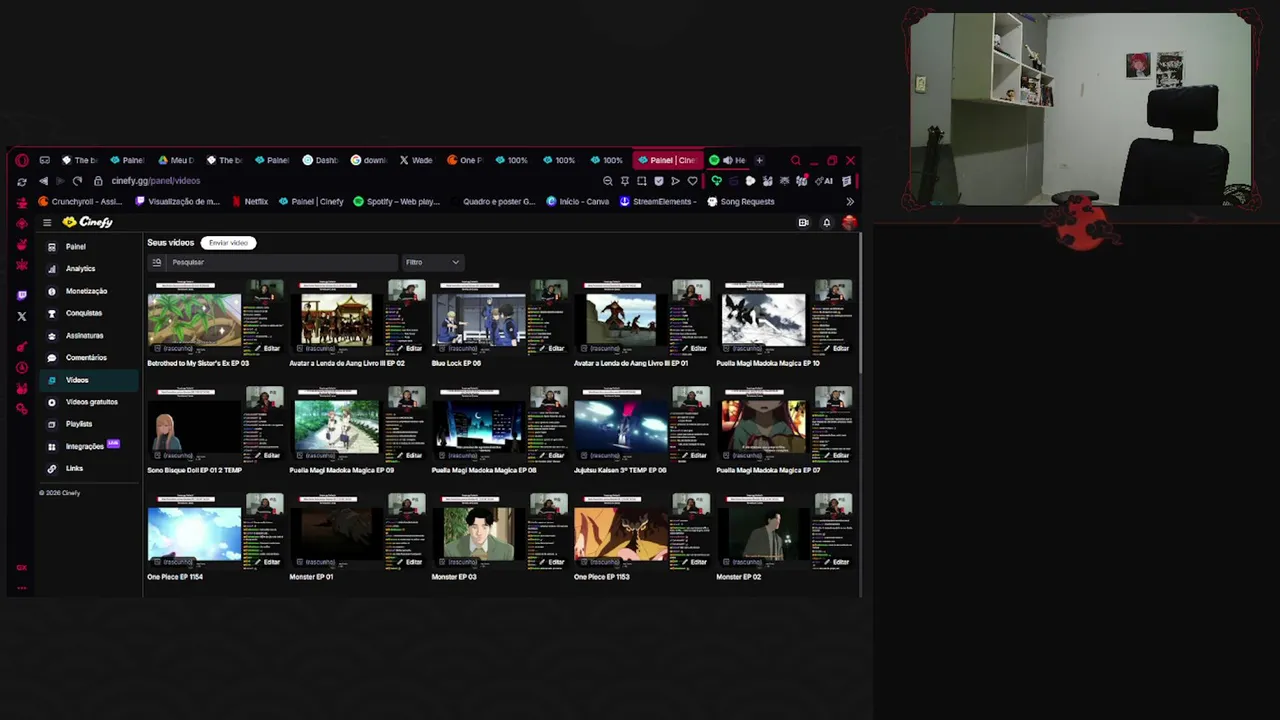Expand the bookmarks overflow chevron

[850, 201]
